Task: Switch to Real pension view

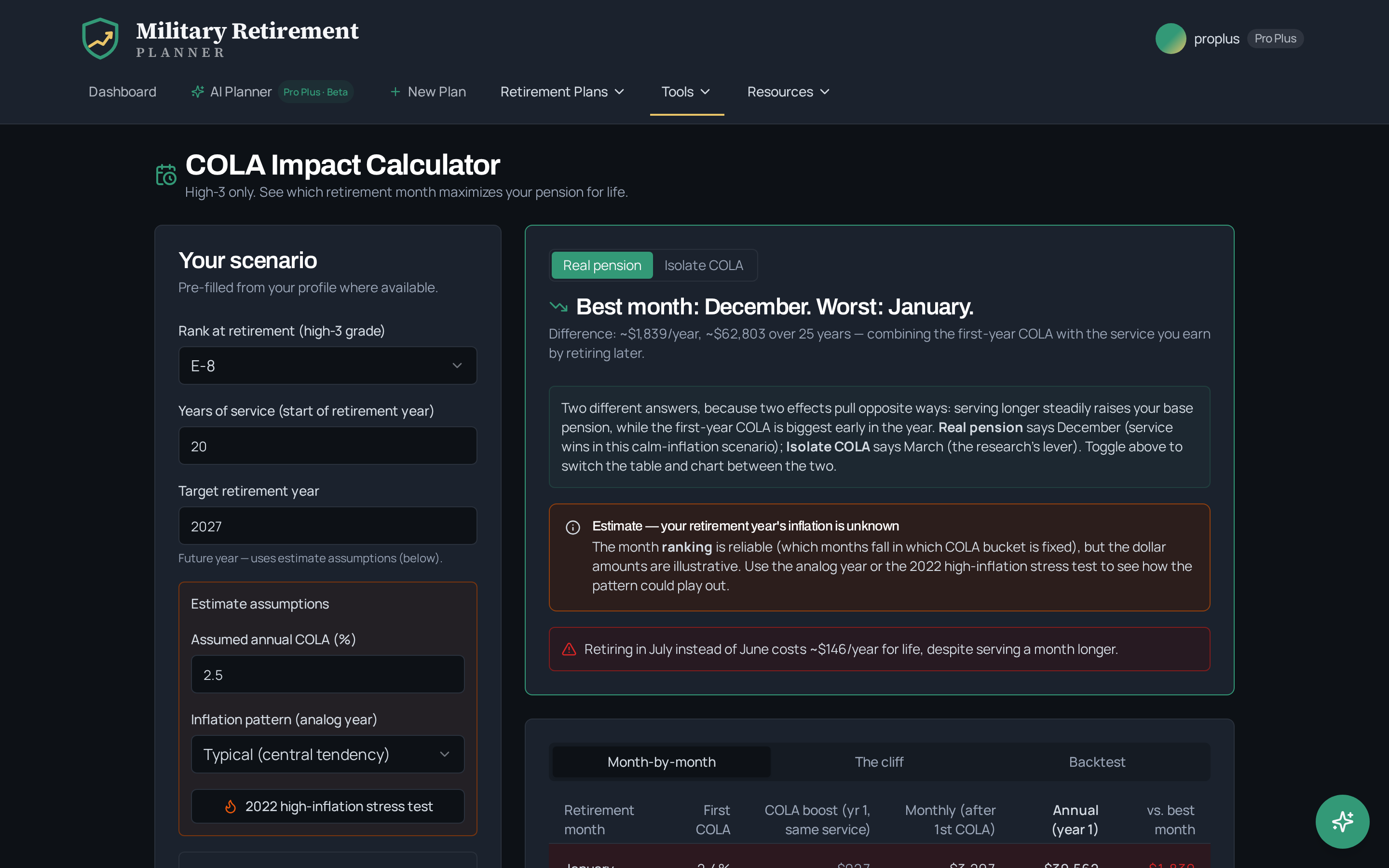Action: click(602, 265)
